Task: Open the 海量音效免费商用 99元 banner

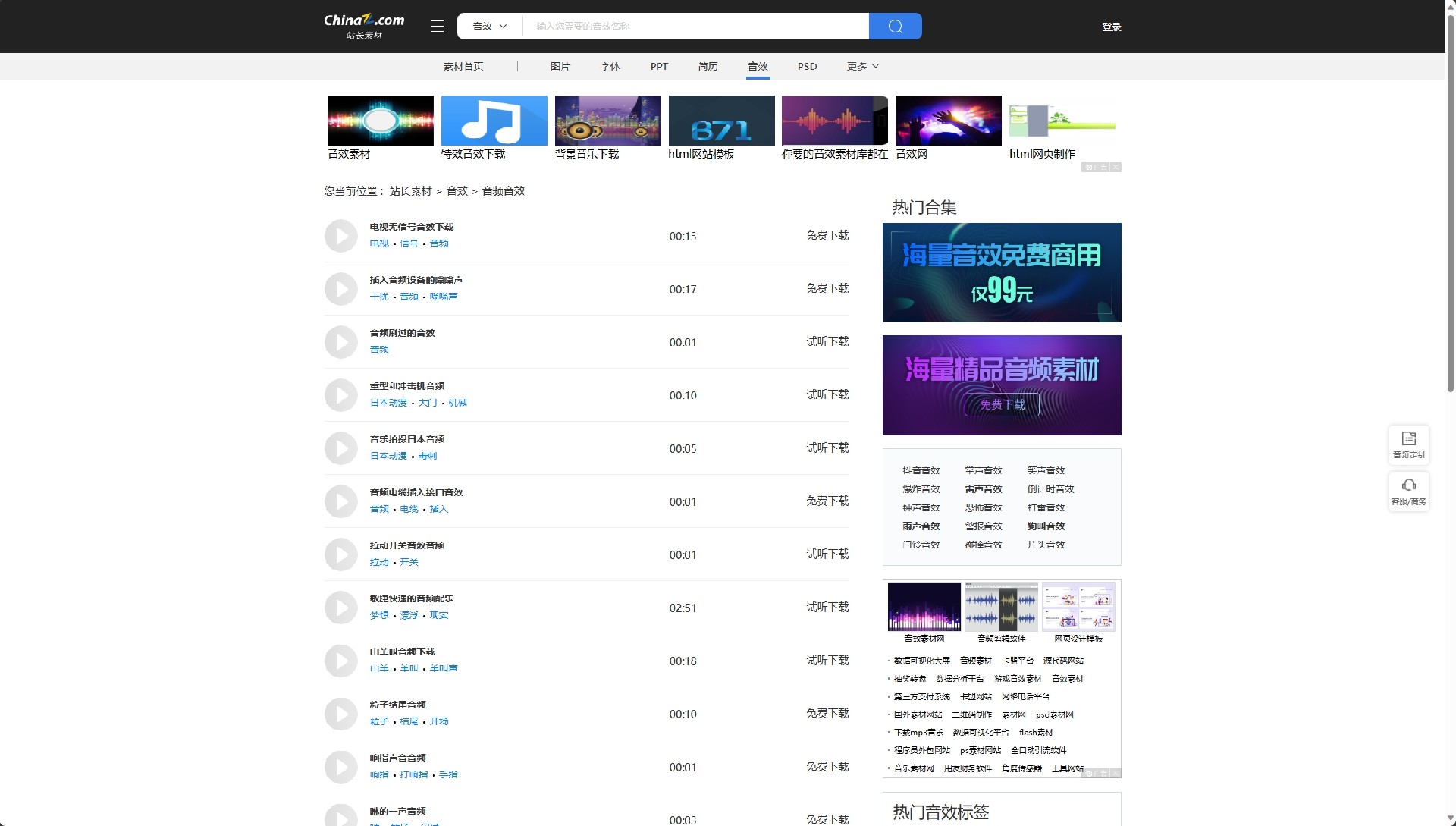Action: pyautogui.click(x=1001, y=272)
